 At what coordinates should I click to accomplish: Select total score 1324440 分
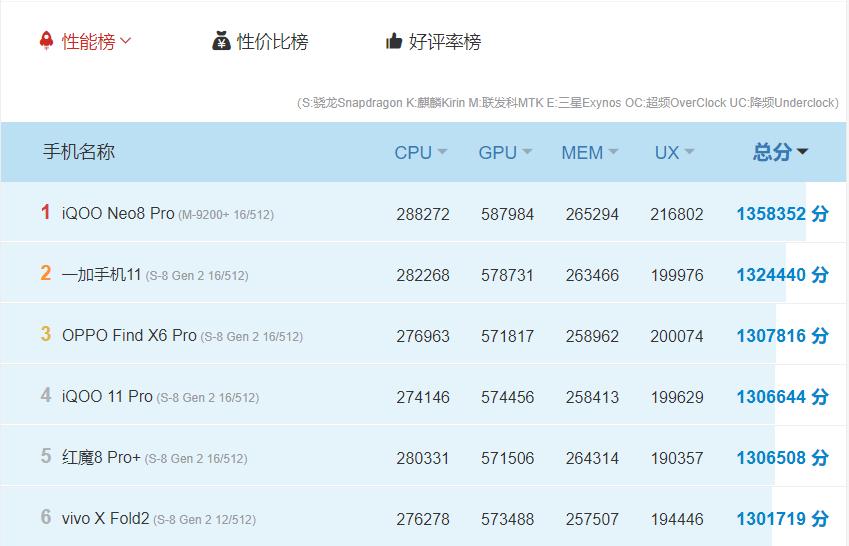click(782, 275)
